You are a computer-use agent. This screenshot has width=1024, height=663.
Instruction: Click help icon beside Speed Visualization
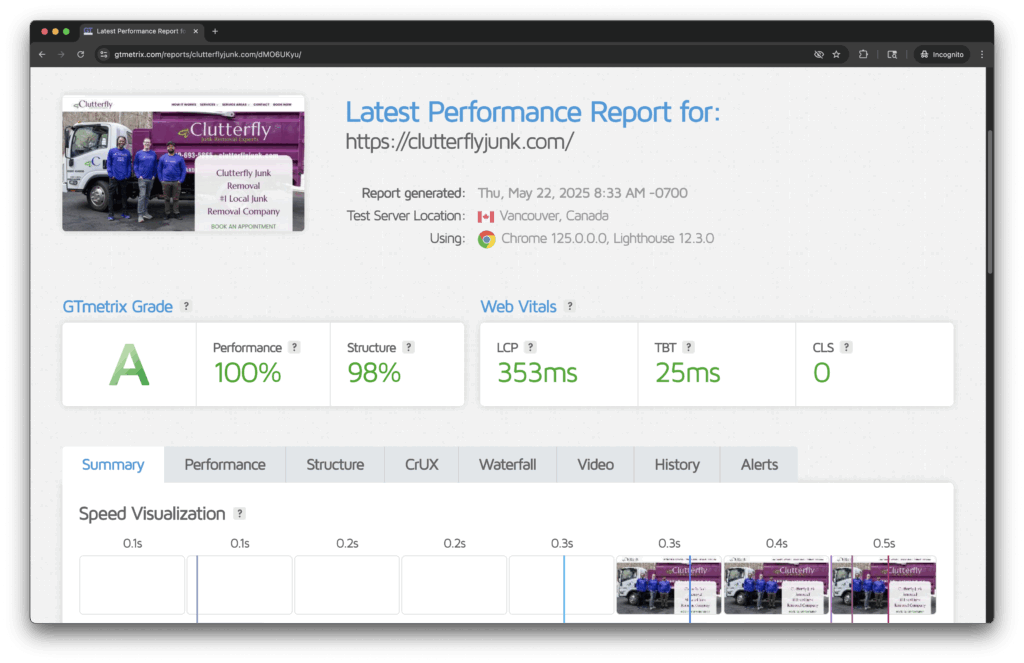coord(240,513)
